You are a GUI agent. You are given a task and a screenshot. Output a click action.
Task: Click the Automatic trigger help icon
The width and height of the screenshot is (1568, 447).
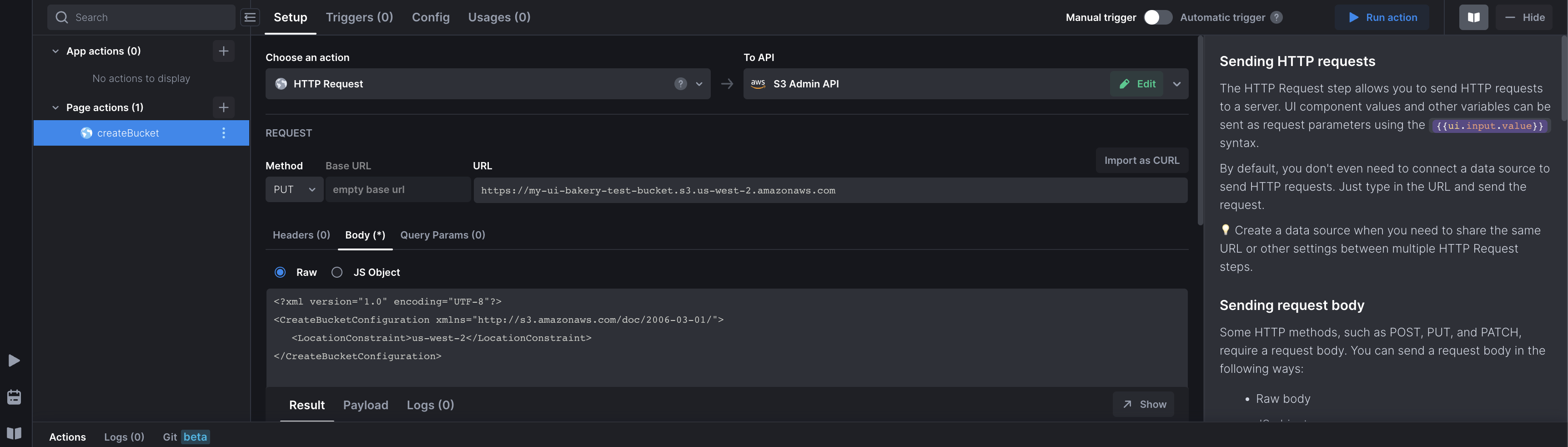pyautogui.click(x=1277, y=17)
